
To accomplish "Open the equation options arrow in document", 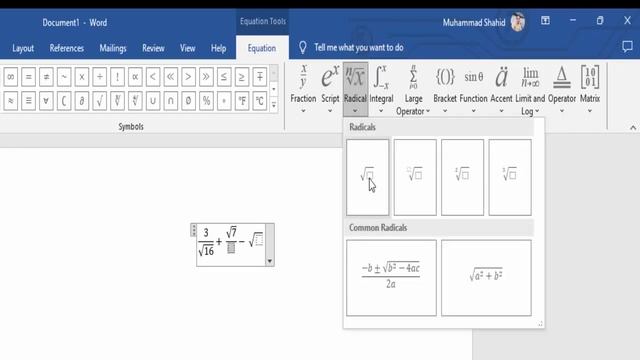I will 270,261.
